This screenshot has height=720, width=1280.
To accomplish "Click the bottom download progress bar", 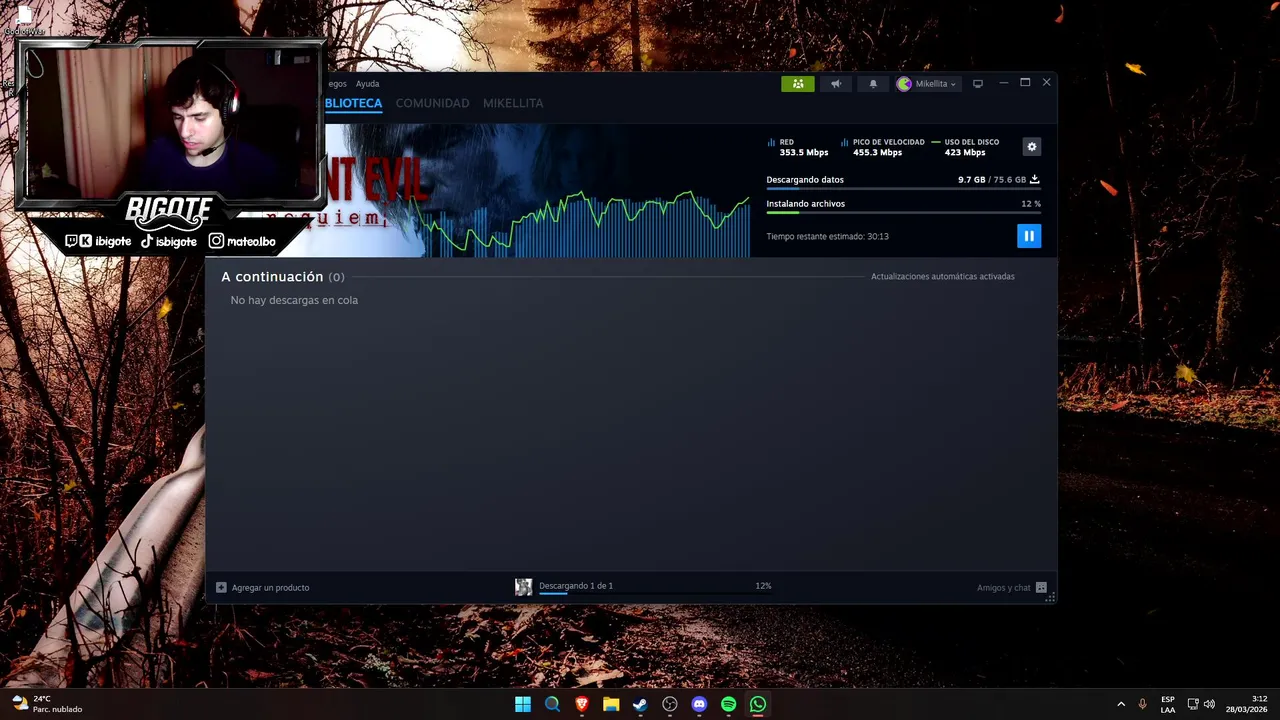I will pyautogui.click(x=655, y=594).
